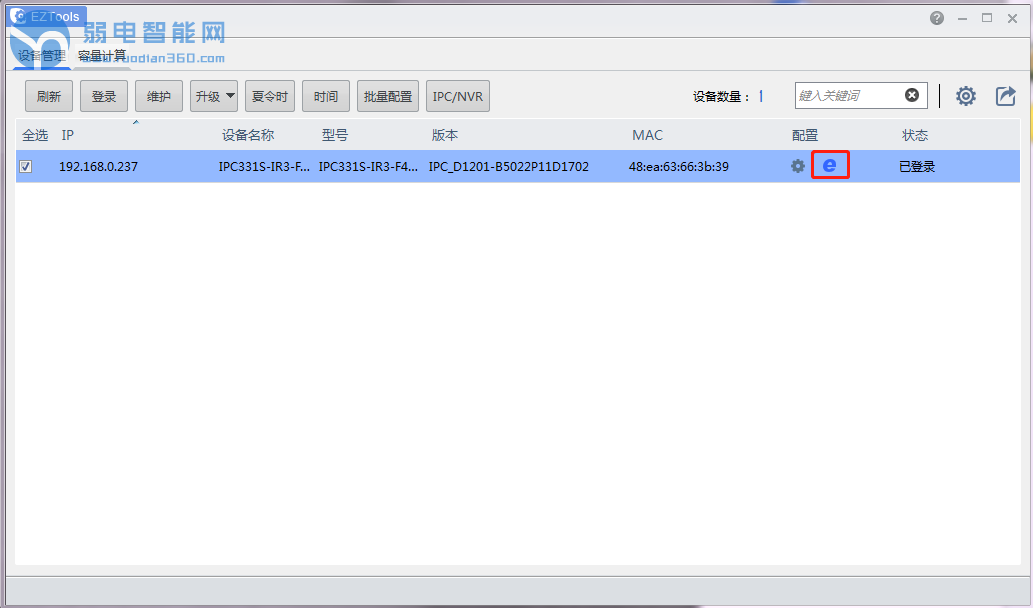Maximize the EZTools window
Image resolution: width=1033 pixels, height=608 pixels.
[x=987, y=18]
